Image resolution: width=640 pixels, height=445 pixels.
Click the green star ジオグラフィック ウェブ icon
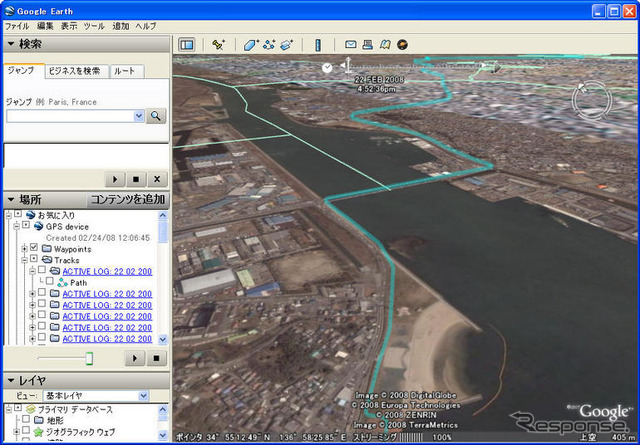click(x=38, y=432)
